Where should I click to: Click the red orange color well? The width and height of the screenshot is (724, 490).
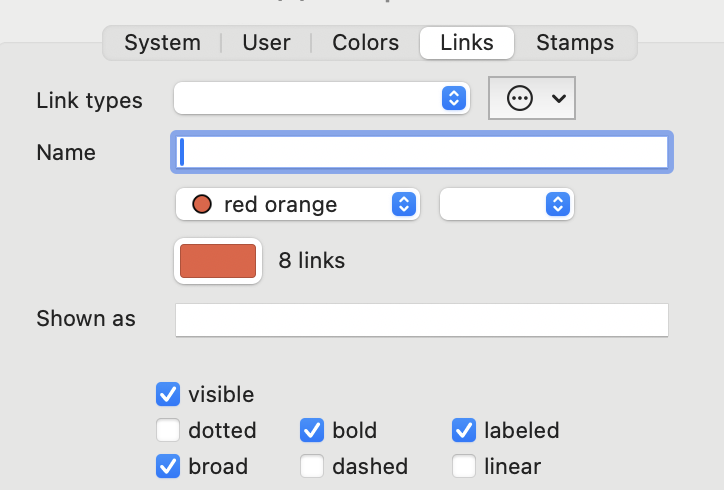click(x=218, y=261)
